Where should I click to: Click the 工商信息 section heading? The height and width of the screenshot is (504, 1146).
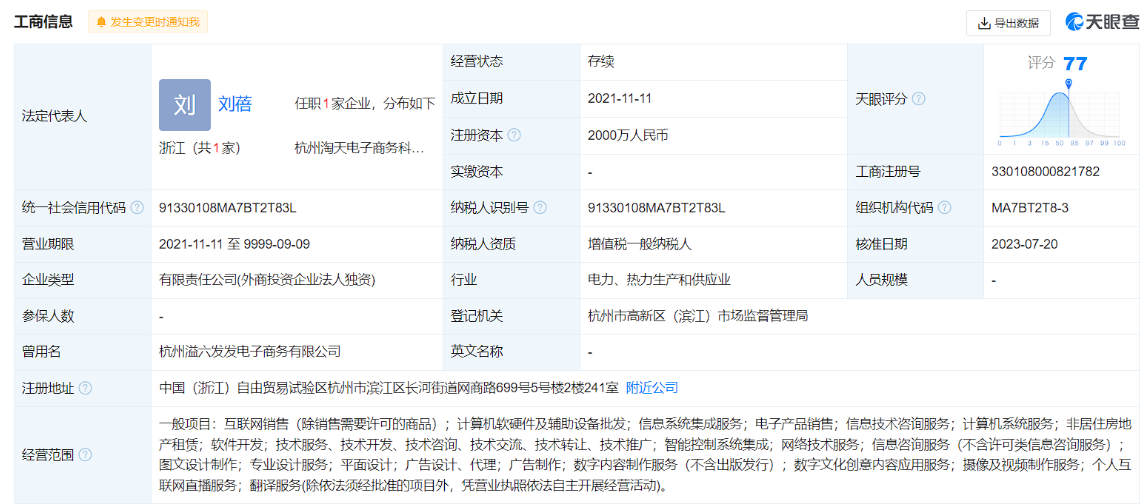tap(43, 22)
